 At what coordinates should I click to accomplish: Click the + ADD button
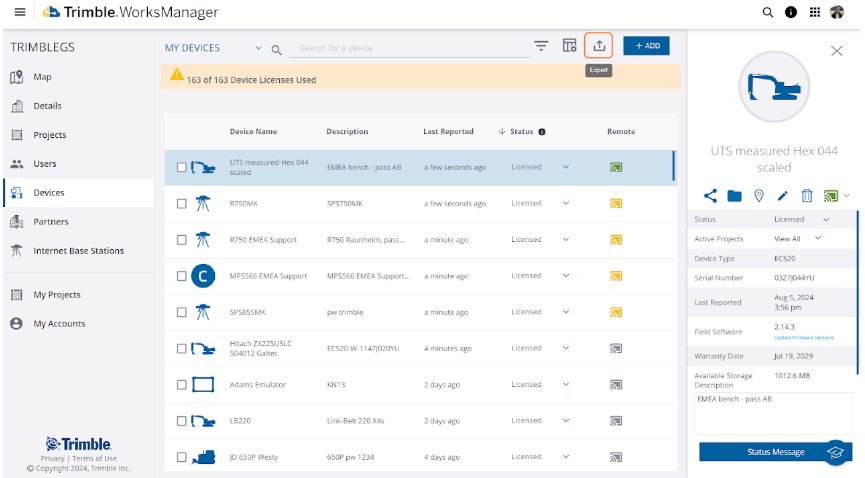point(646,46)
